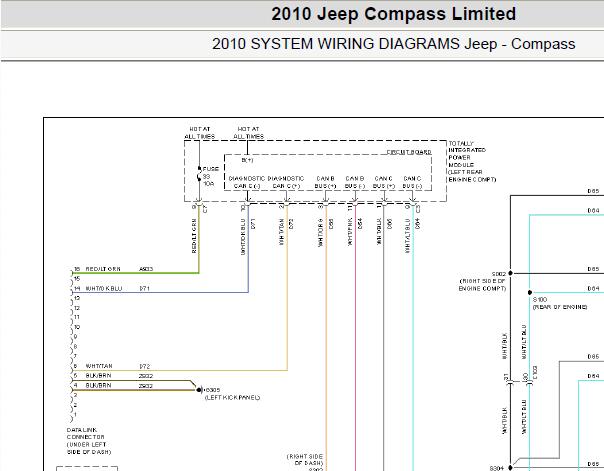Click the 'D65' label on the S002 splice line
Image resolution: width=604 pixels, height=471 pixels.
(594, 269)
